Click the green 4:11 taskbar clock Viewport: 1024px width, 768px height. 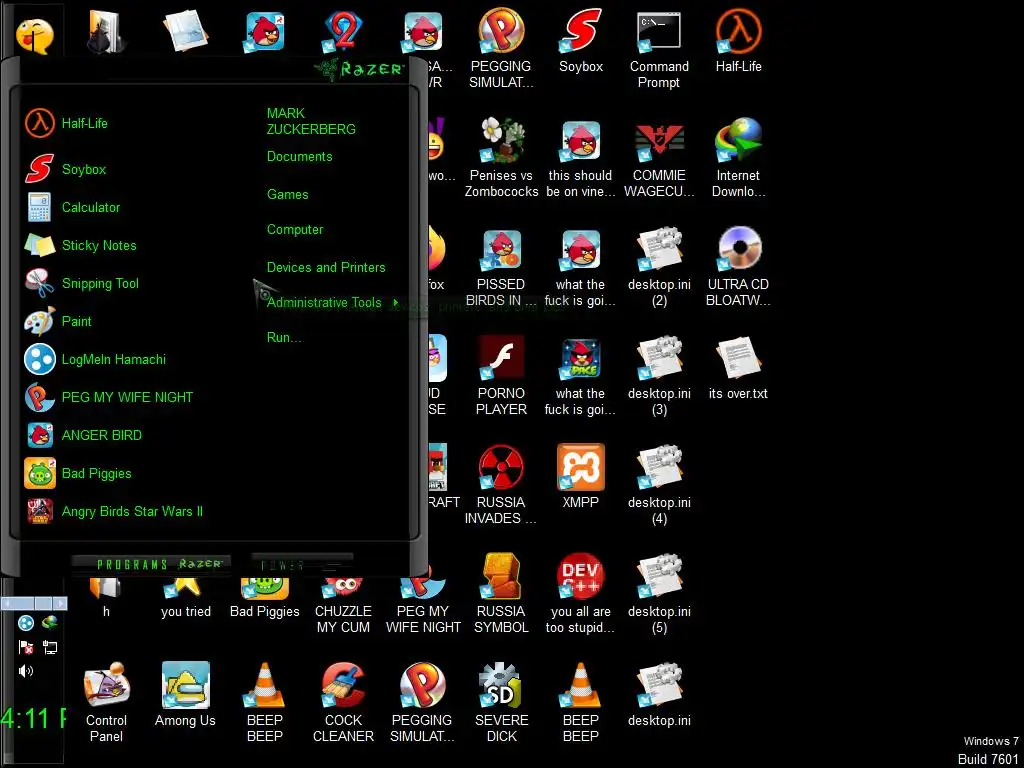click(33, 719)
